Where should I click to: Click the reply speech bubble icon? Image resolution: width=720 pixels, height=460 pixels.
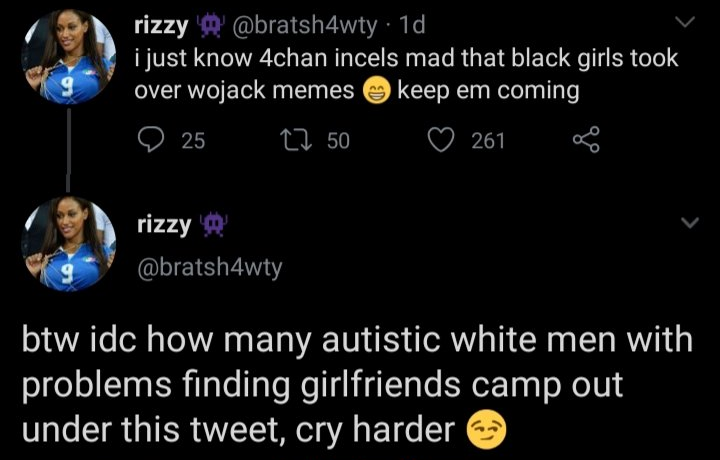pyautogui.click(x=151, y=140)
